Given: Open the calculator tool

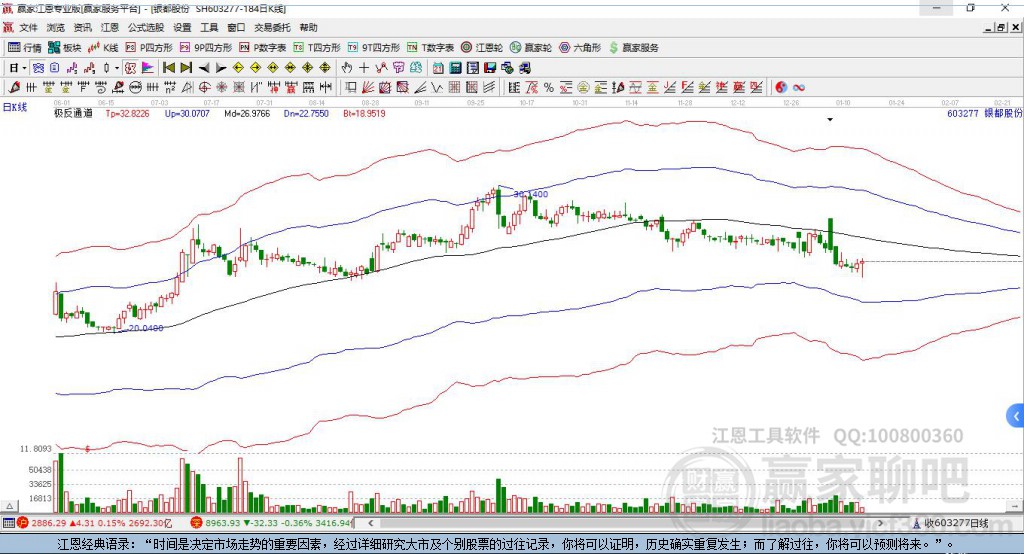Looking at the screenshot, I should click(x=456, y=68).
